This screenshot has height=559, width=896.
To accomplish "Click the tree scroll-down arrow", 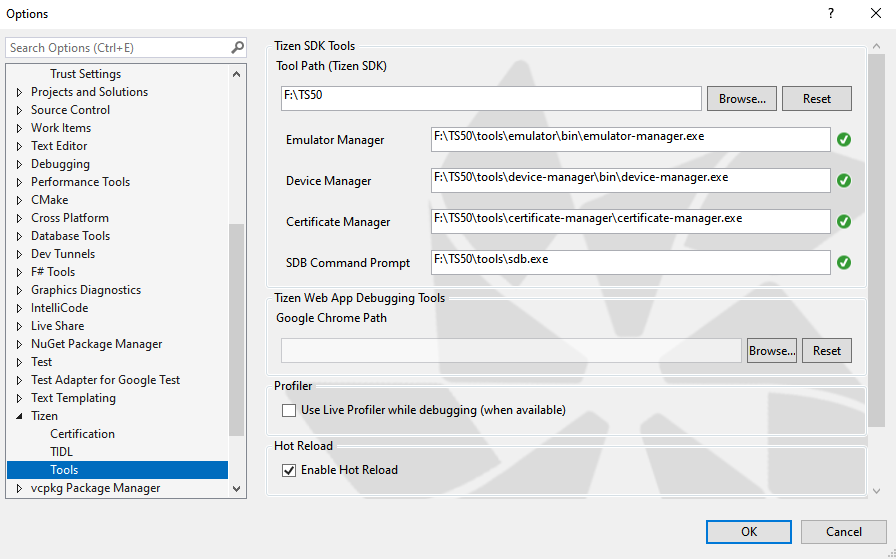I will click(237, 489).
